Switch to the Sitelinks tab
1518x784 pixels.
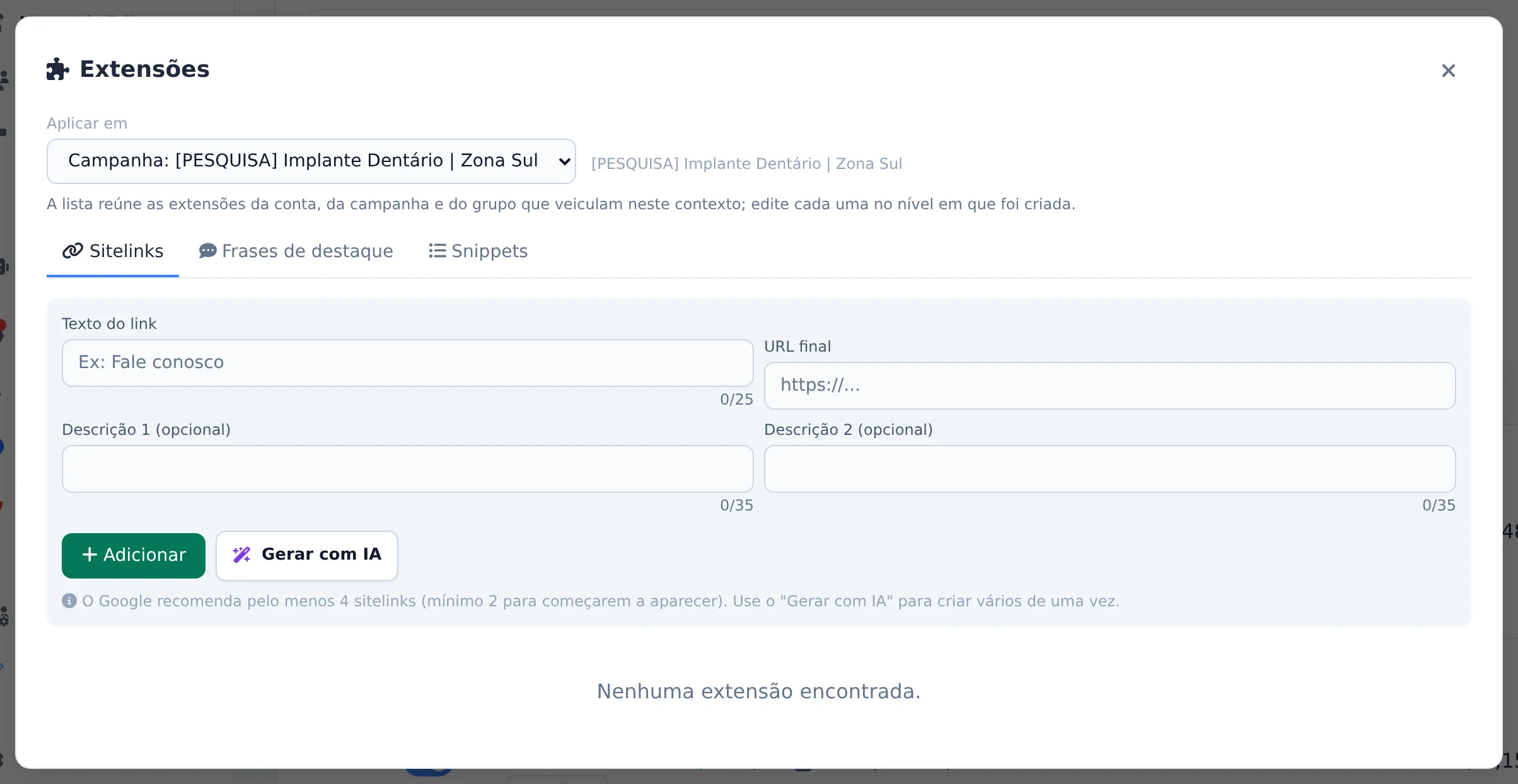pyautogui.click(x=113, y=251)
